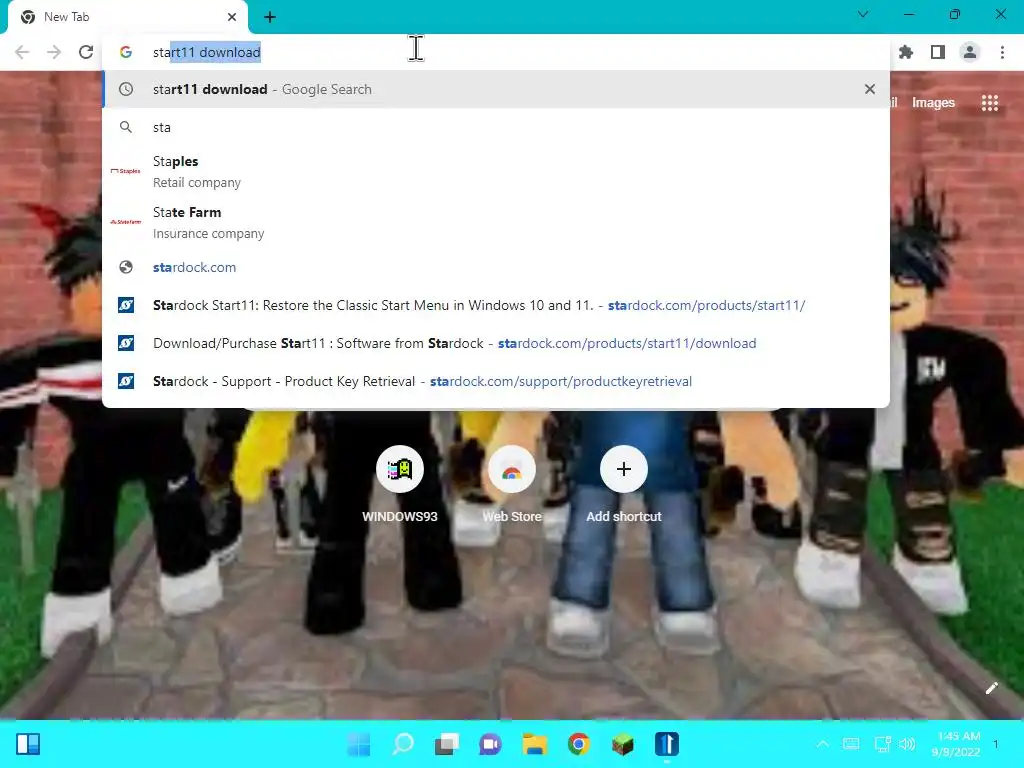The image size is (1024, 768).
Task: Go forward using the forward arrow
Action: coord(54,52)
